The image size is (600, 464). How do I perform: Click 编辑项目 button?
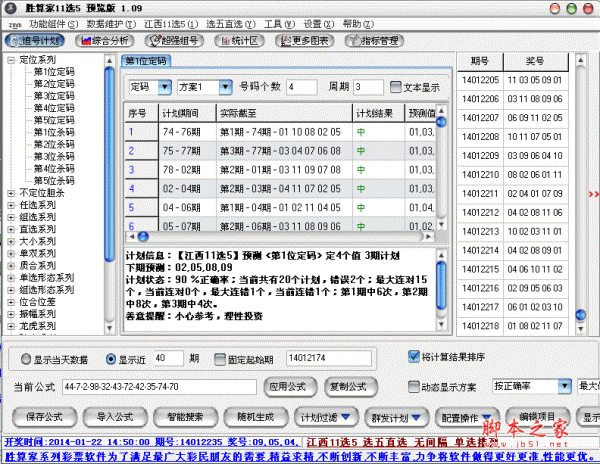click(x=538, y=417)
